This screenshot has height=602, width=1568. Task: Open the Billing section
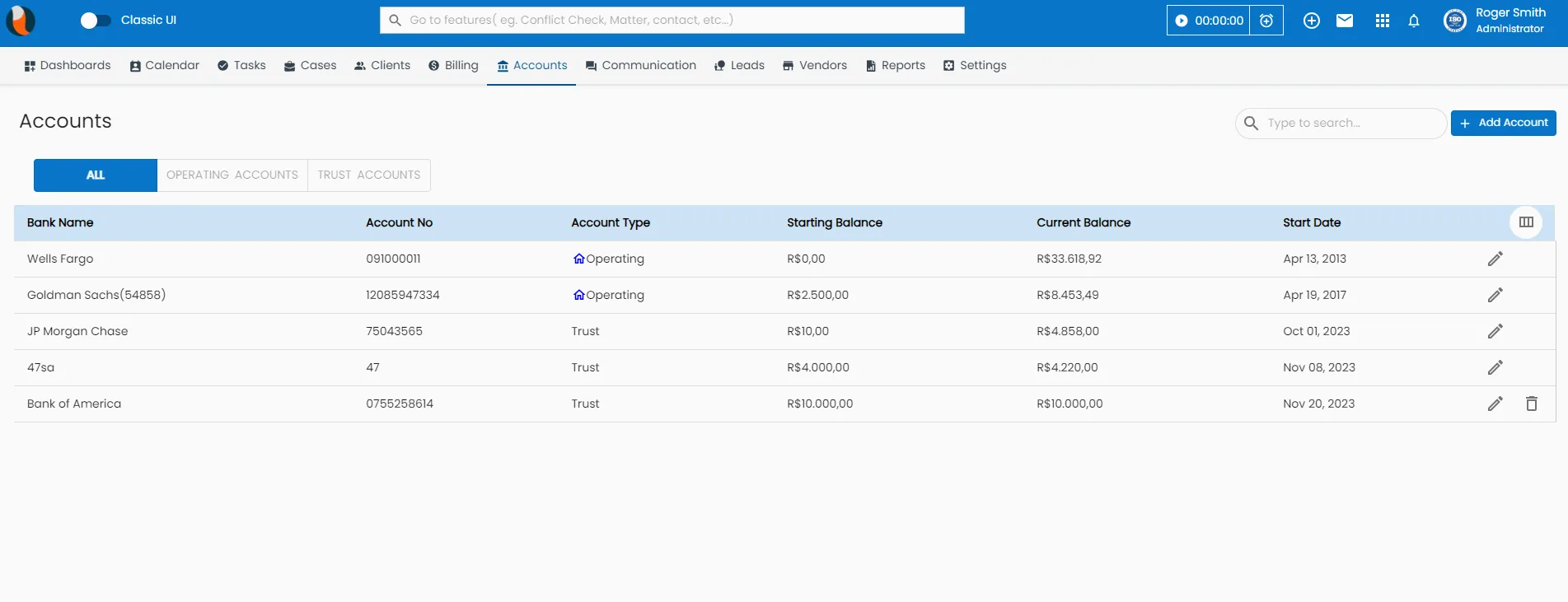tap(453, 65)
